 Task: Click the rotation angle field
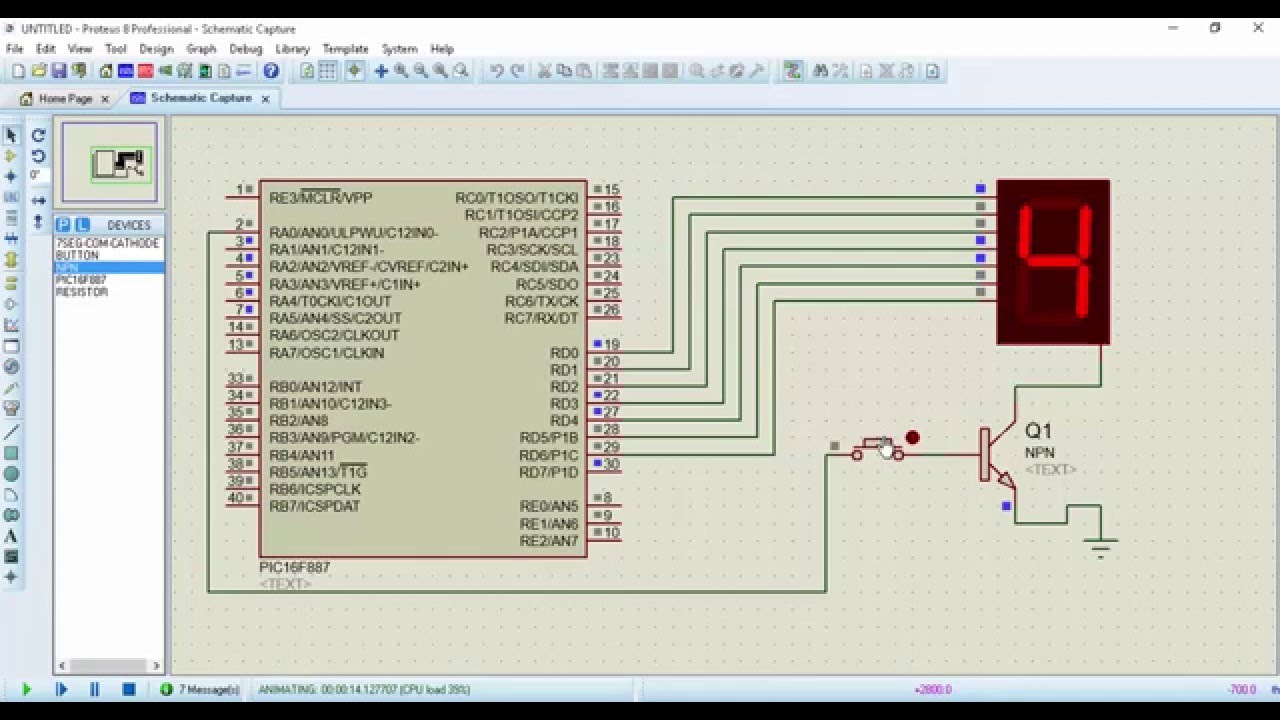tap(38, 176)
